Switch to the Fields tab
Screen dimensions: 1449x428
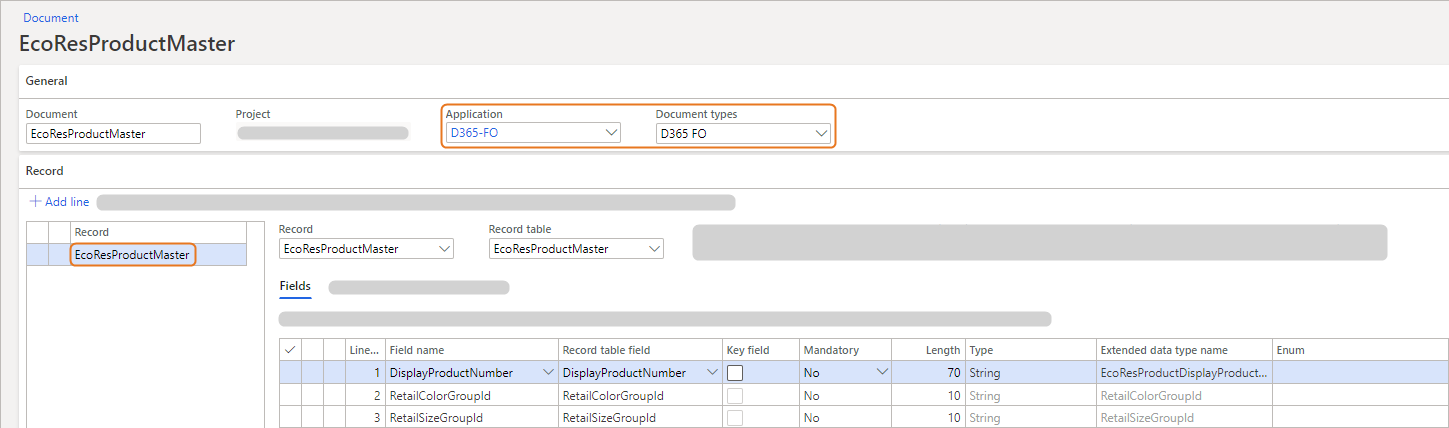(295, 286)
